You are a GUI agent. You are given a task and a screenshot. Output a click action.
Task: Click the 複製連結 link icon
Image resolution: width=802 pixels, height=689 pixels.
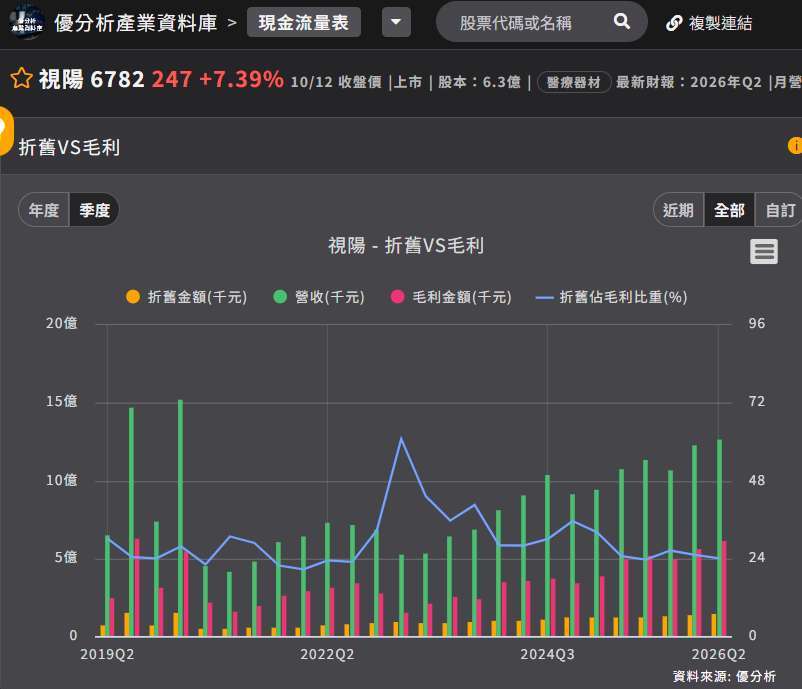pyautogui.click(x=674, y=23)
